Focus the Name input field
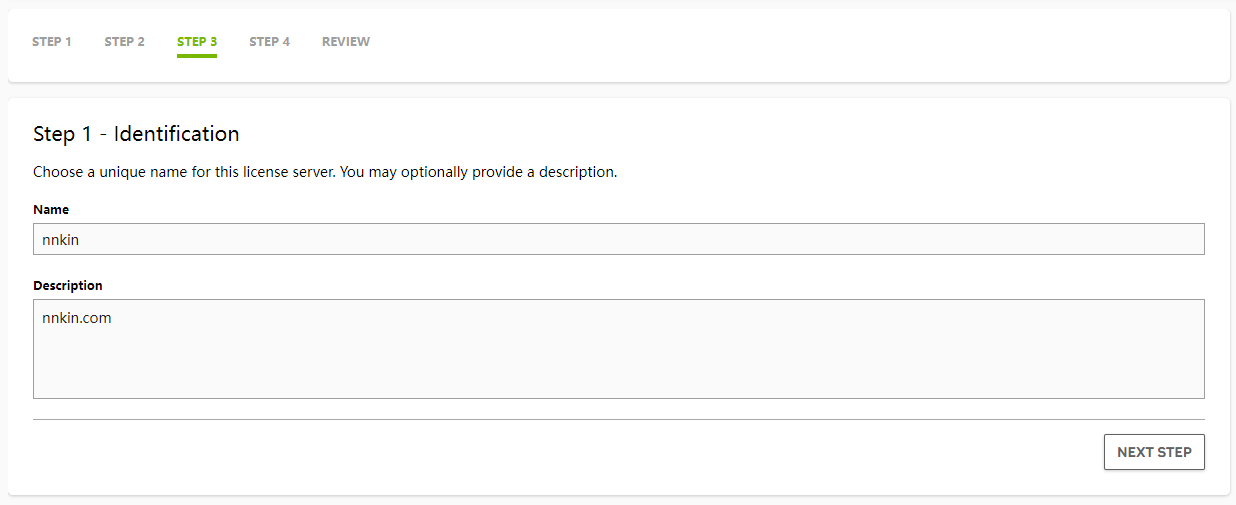This screenshot has height=505, width=1236. point(618,239)
